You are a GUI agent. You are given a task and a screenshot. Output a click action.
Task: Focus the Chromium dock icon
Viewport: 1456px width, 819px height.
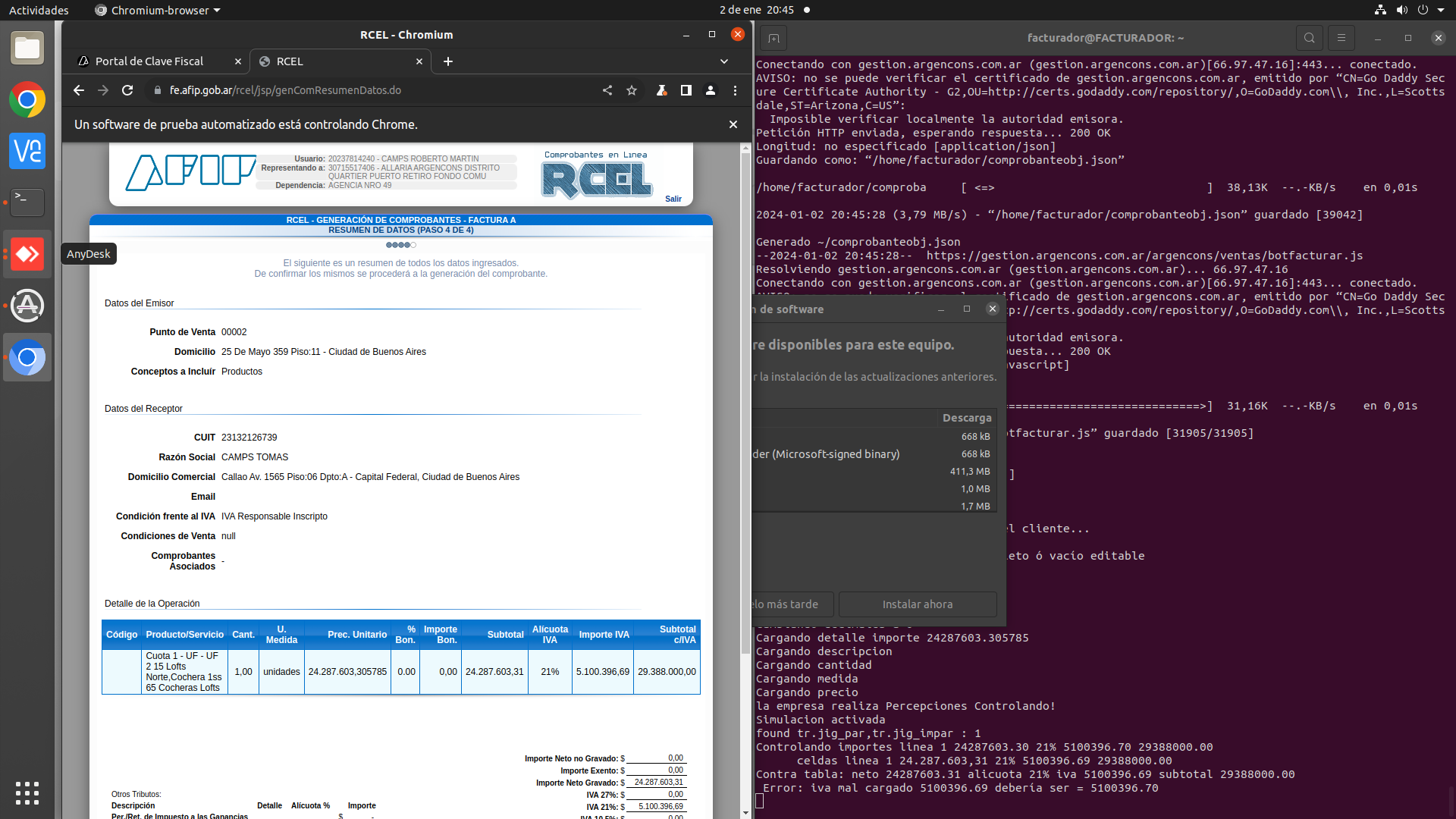pos(27,357)
